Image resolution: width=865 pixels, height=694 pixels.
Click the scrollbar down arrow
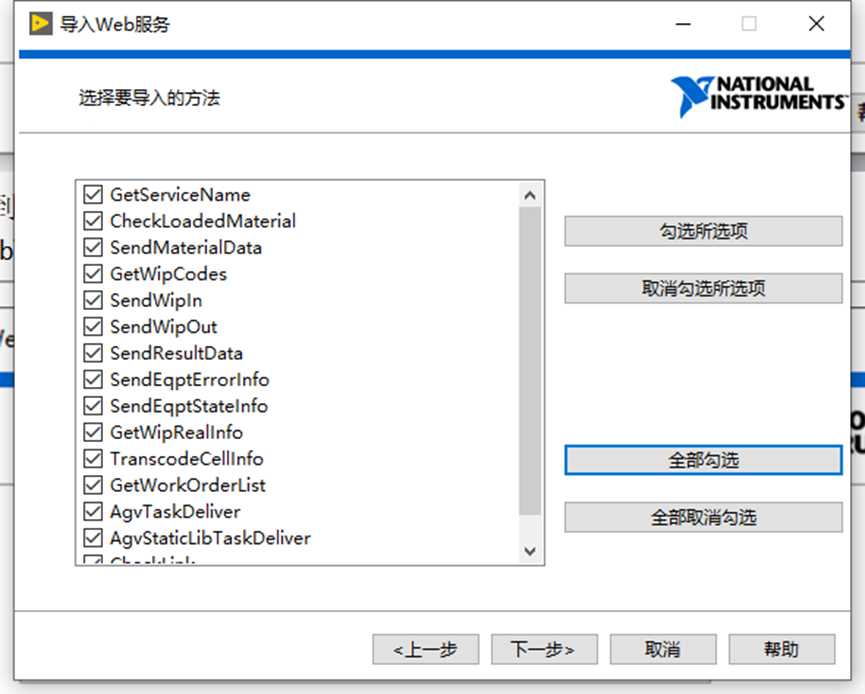[x=530, y=551]
